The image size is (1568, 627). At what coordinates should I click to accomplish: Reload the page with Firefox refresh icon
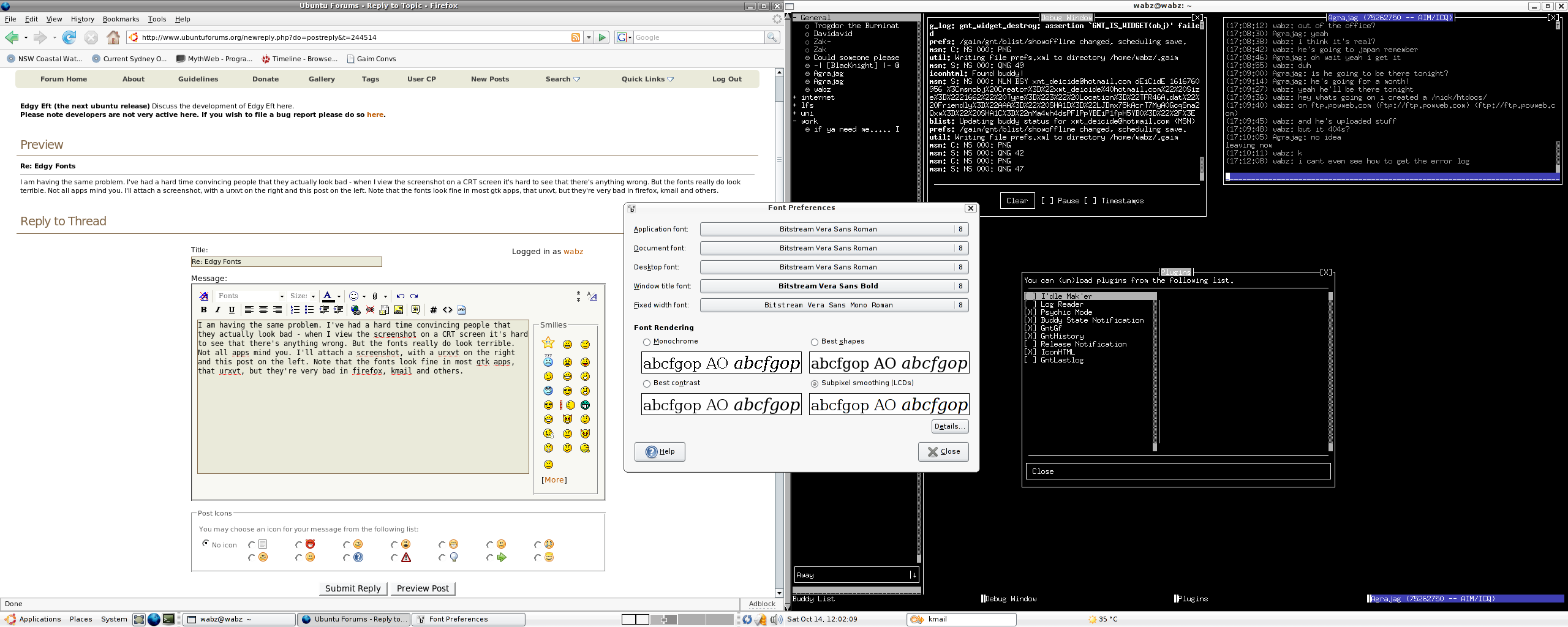pyautogui.click(x=69, y=37)
